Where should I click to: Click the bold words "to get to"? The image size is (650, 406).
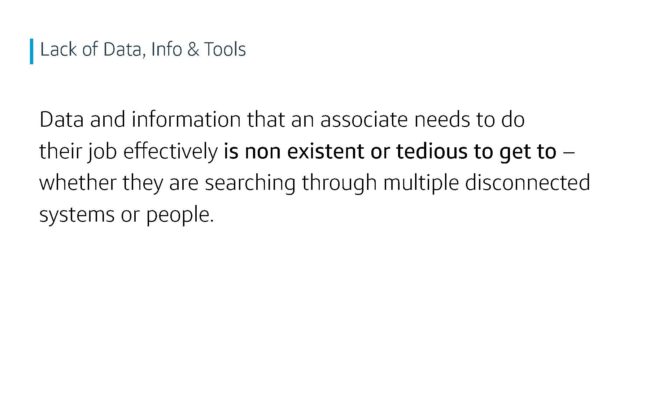click(x=515, y=152)
